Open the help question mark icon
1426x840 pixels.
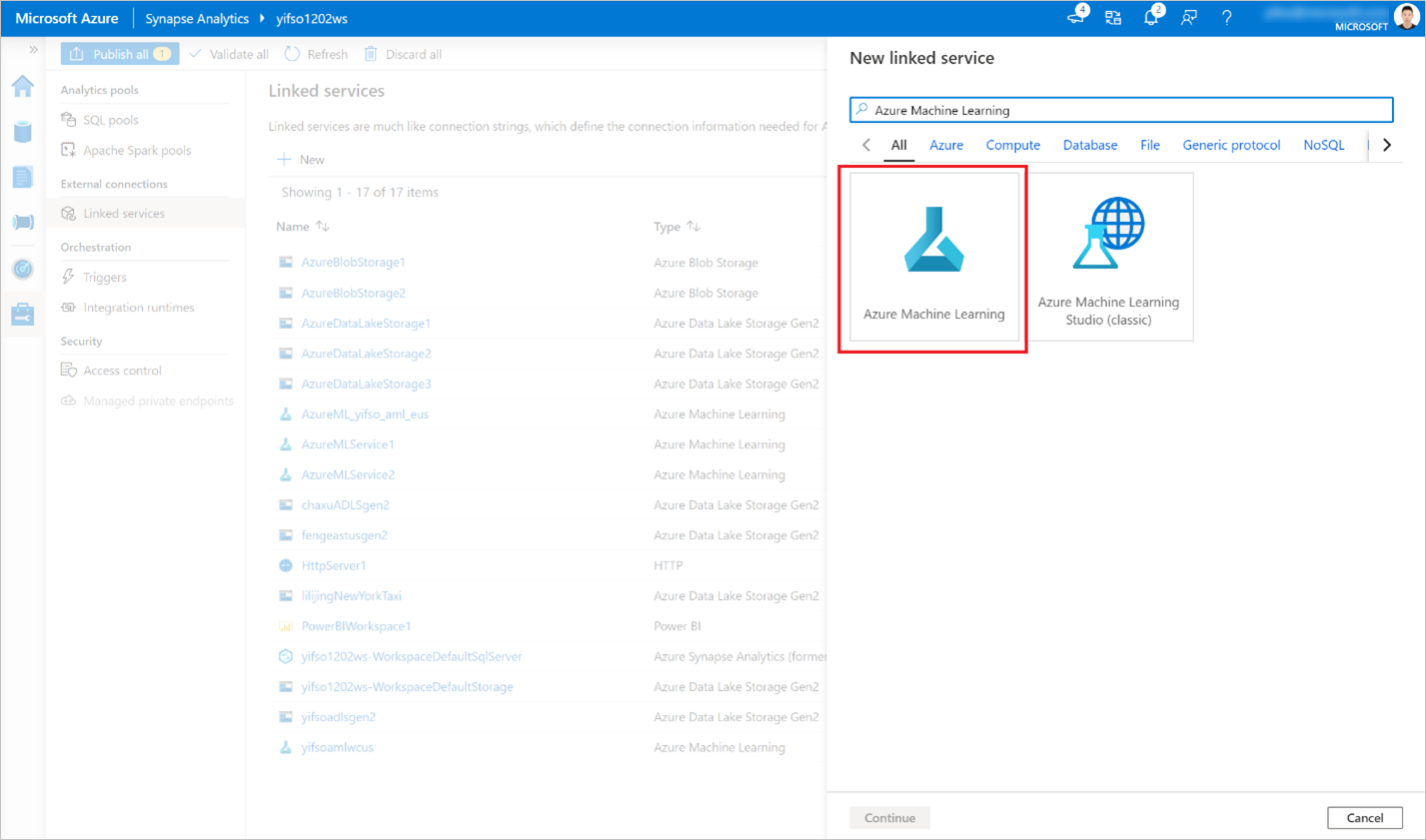[1226, 18]
